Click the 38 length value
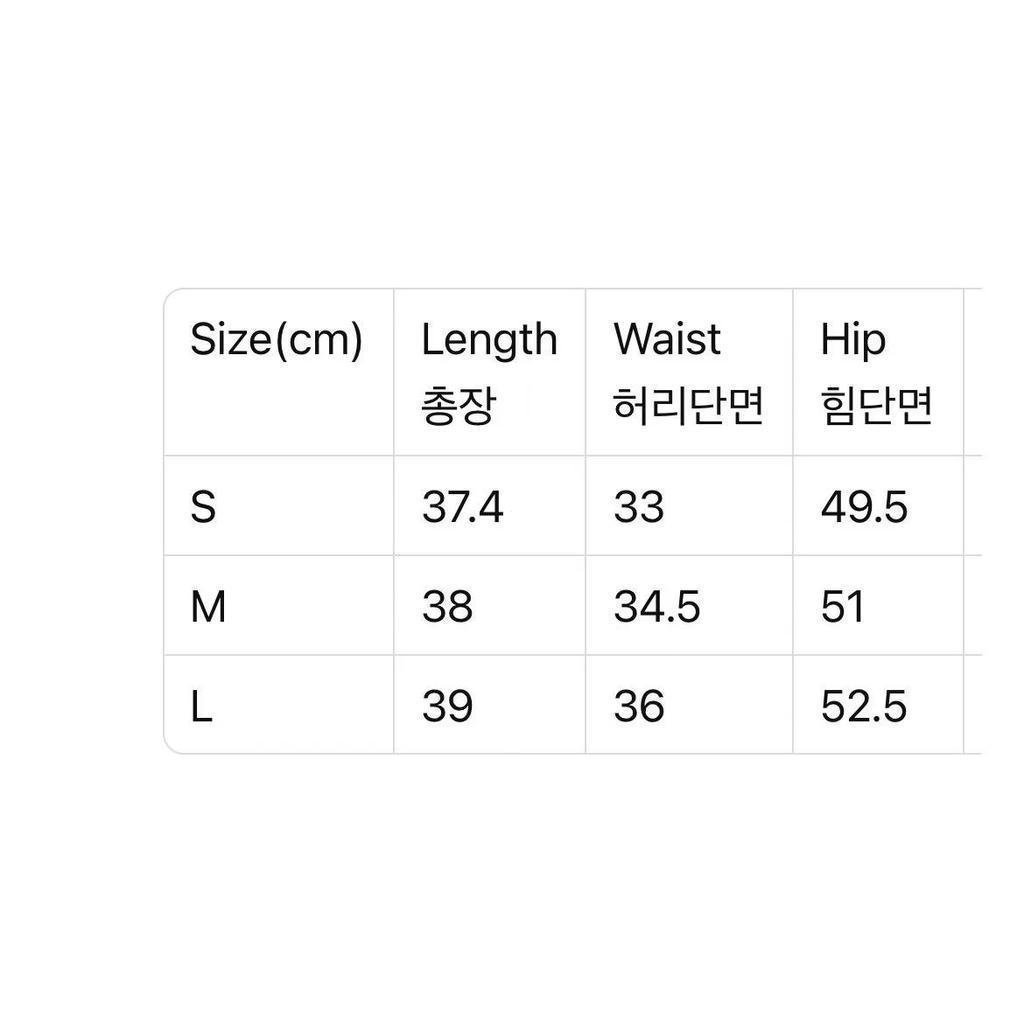Screen dimensions: 1024x1024 [x=447, y=607]
